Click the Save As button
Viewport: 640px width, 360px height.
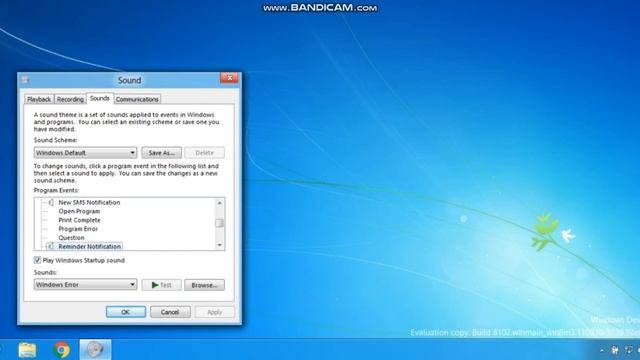coord(162,153)
